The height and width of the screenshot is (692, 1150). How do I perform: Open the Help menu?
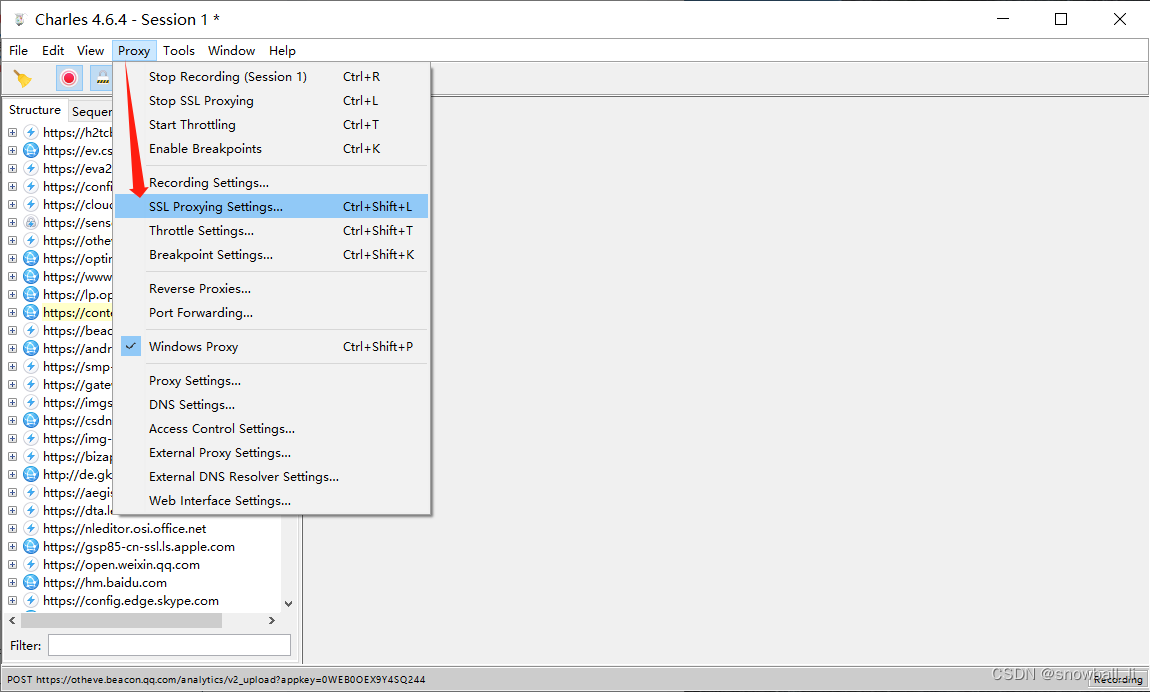pos(282,51)
